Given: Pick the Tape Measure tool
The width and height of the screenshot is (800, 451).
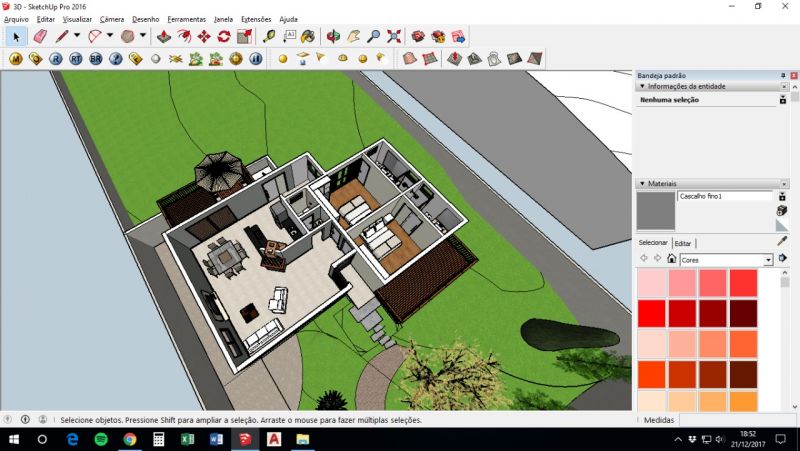Looking at the screenshot, I should tap(269, 36).
